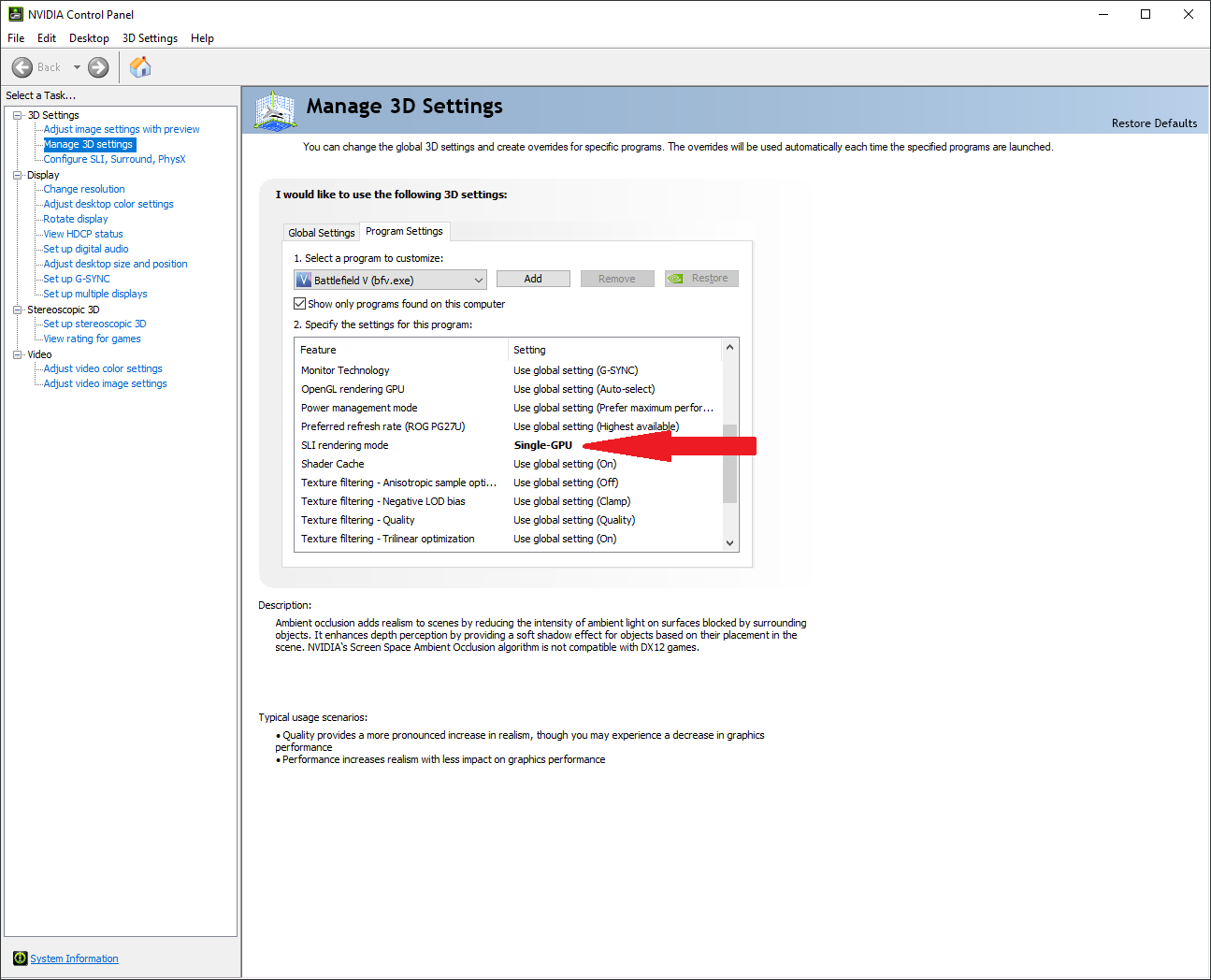
Task: Select Texture filtering - Negative LOD bias row
Action: pyautogui.click(x=508, y=501)
